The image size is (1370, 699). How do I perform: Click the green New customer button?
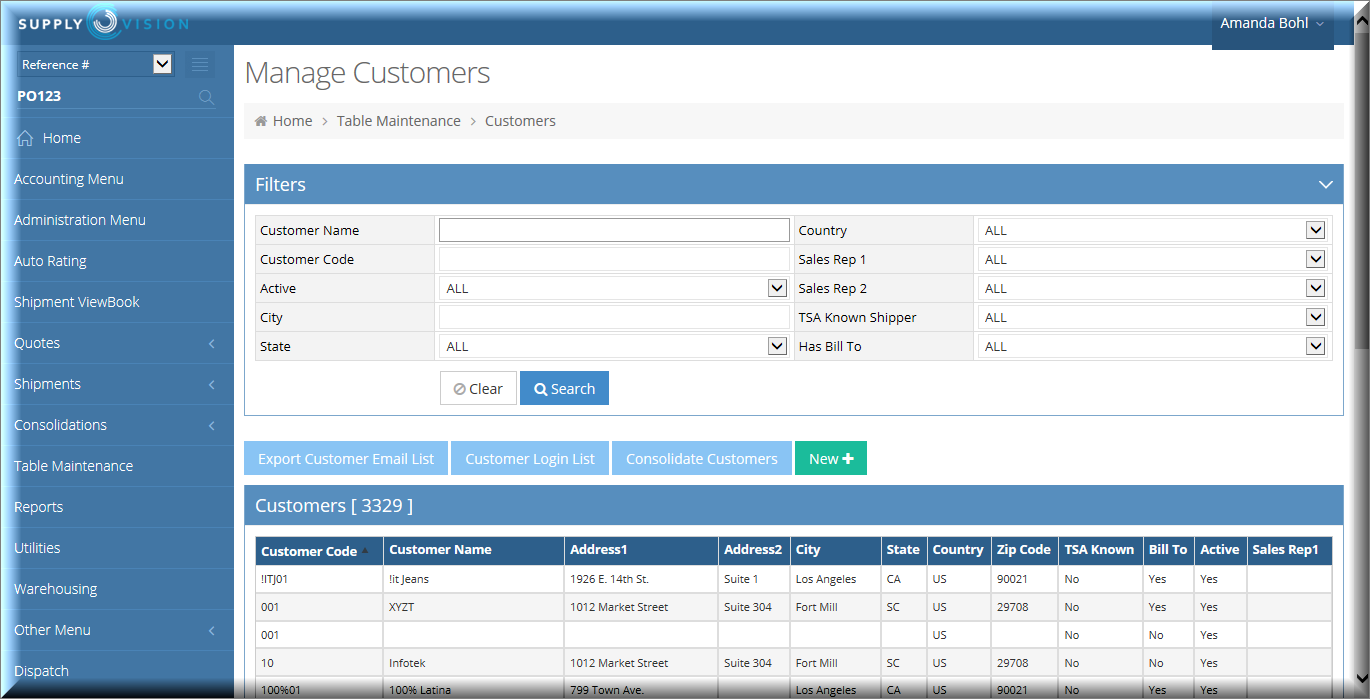(830, 459)
